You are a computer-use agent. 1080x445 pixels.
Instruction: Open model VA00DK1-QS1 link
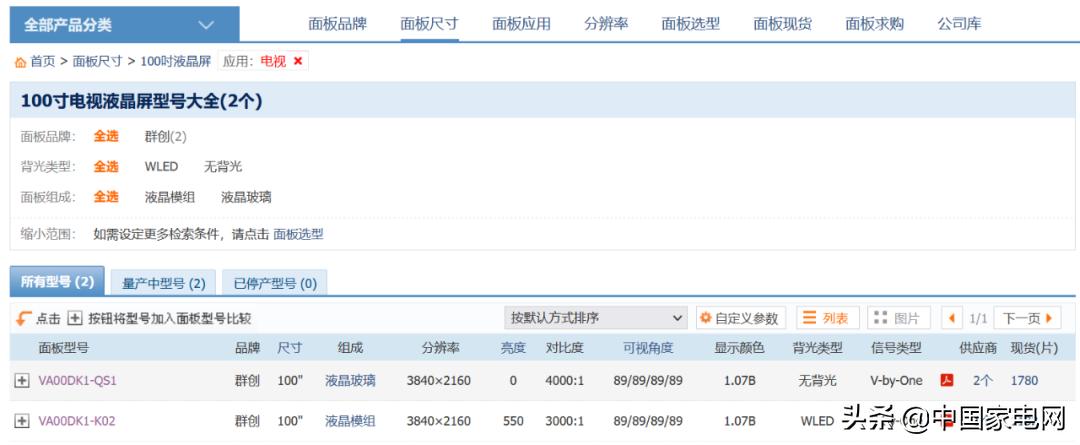point(77,380)
